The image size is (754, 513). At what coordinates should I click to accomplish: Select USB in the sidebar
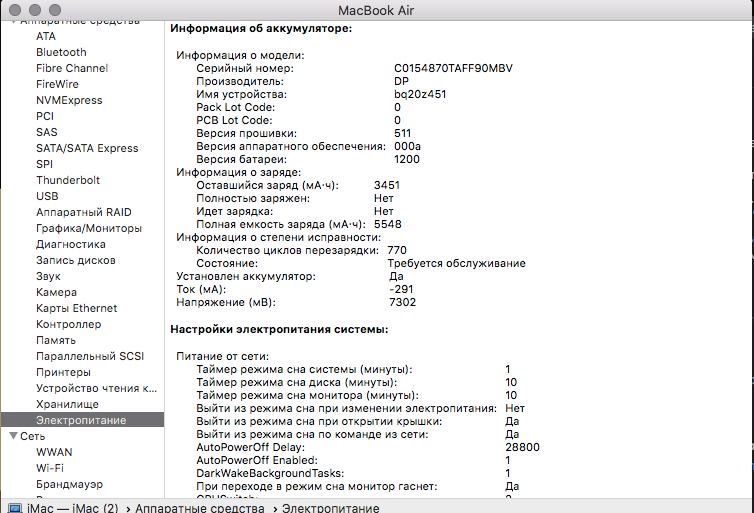(47, 196)
